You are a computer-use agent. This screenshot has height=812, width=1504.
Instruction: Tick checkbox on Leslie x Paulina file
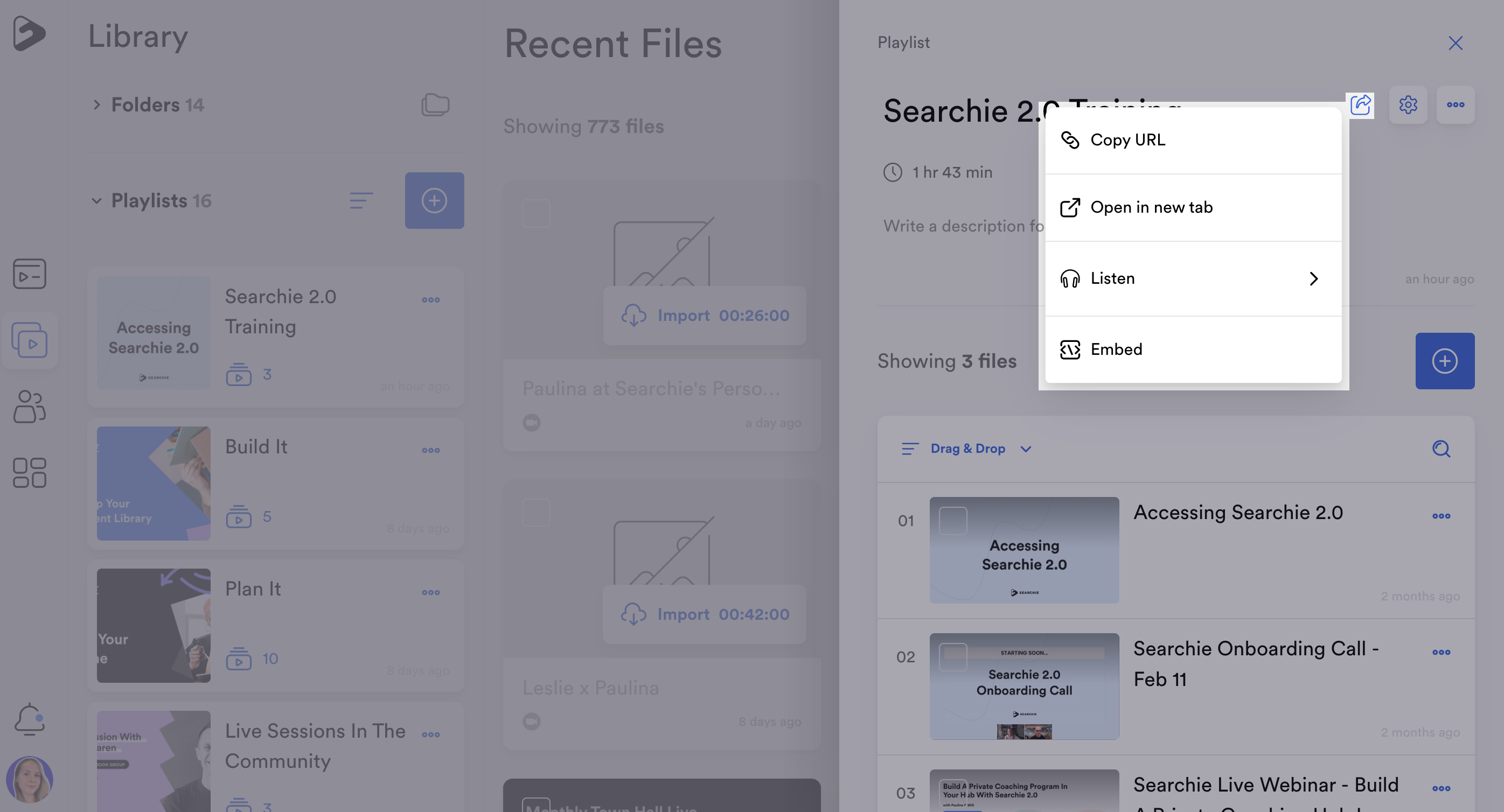[536, 513]
